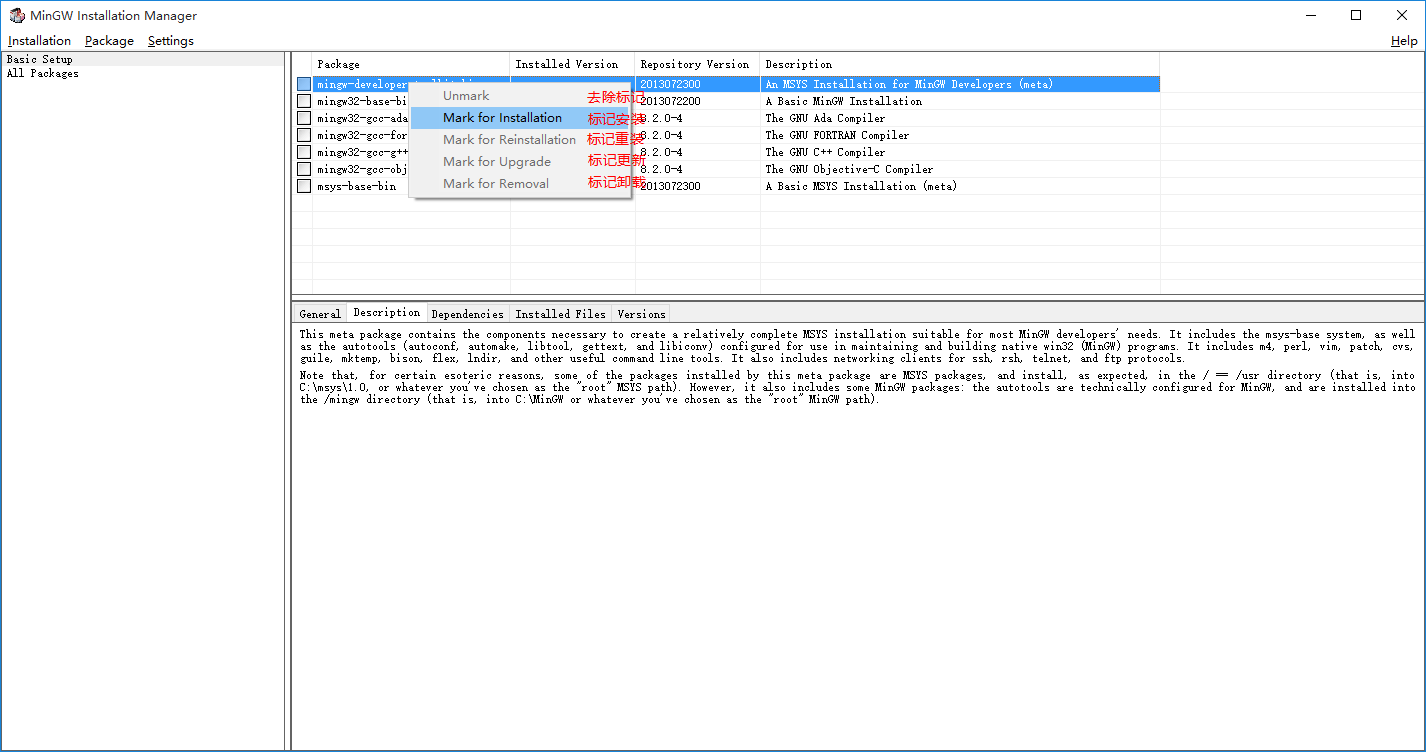Check the mingw32-gcc-ada package checkbox
The image size is (1426, 752).
click(x=303, y=117)
